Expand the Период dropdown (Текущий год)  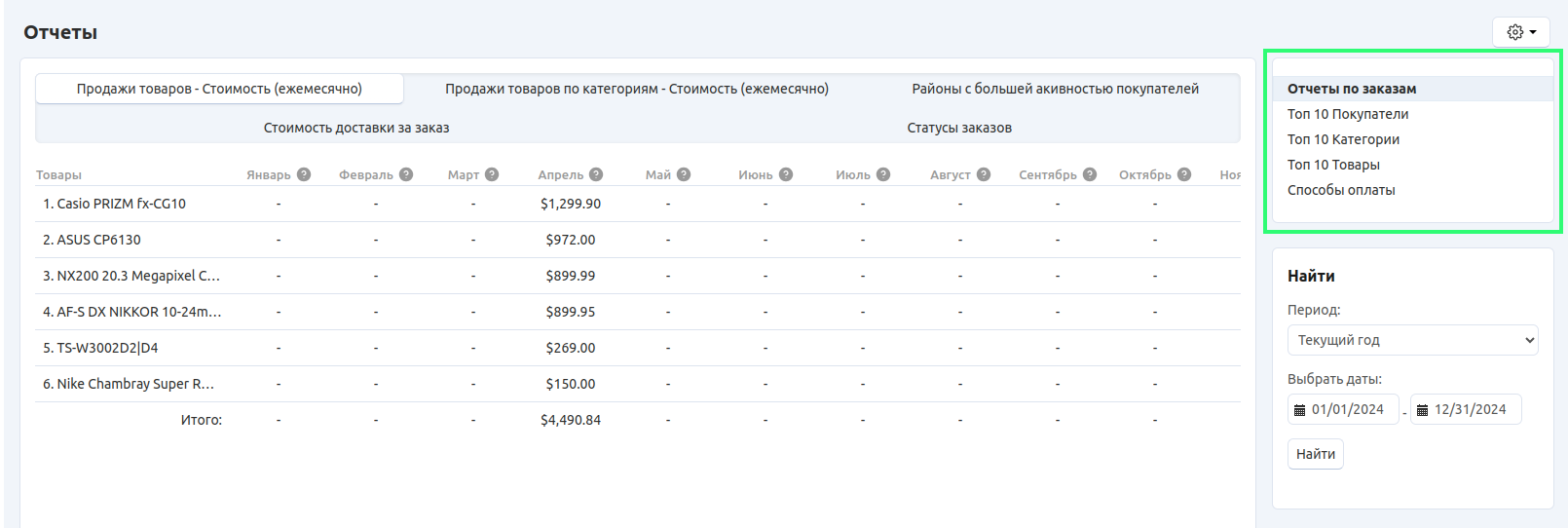tap(1412, 340)
